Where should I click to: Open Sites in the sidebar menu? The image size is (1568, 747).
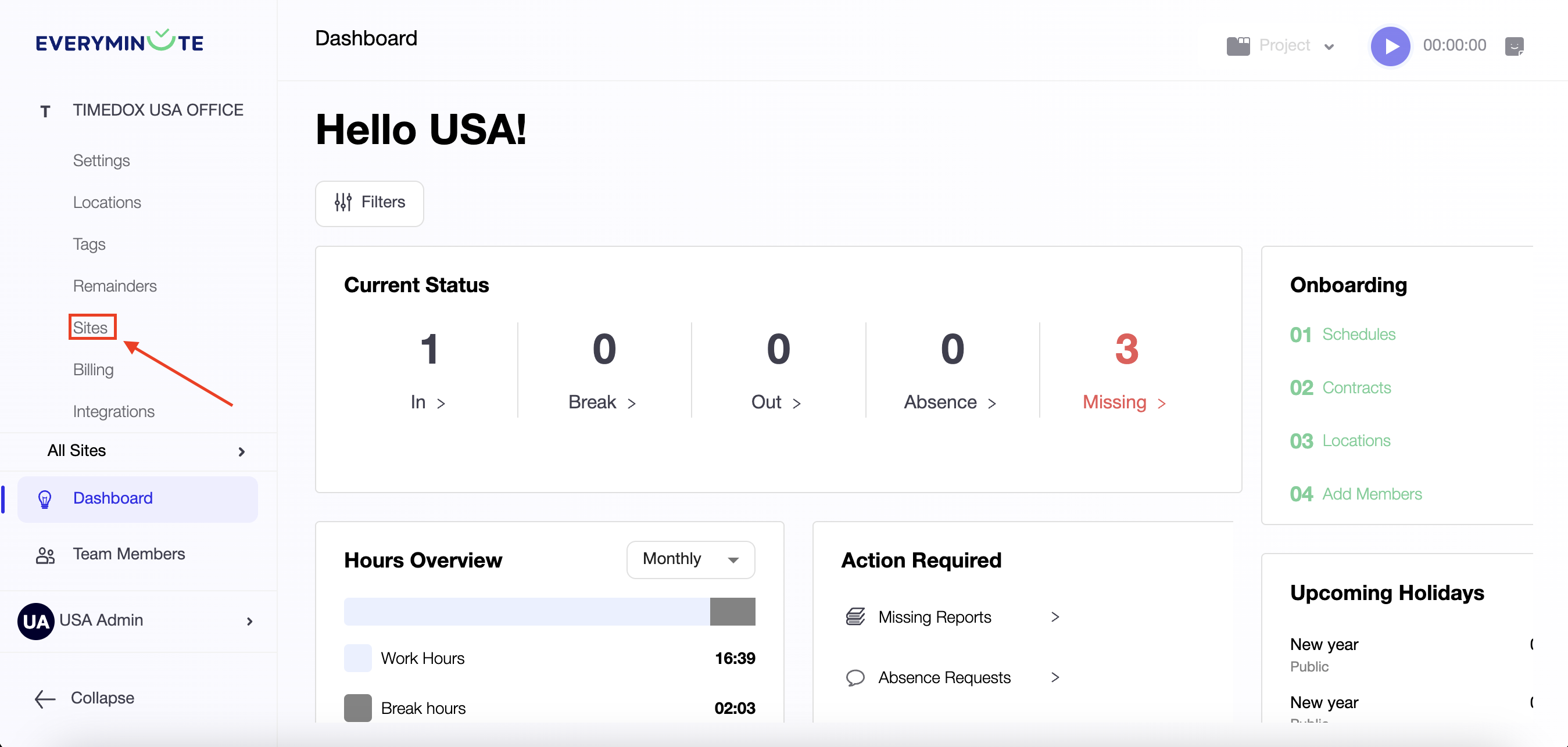(x=91, y=327)
